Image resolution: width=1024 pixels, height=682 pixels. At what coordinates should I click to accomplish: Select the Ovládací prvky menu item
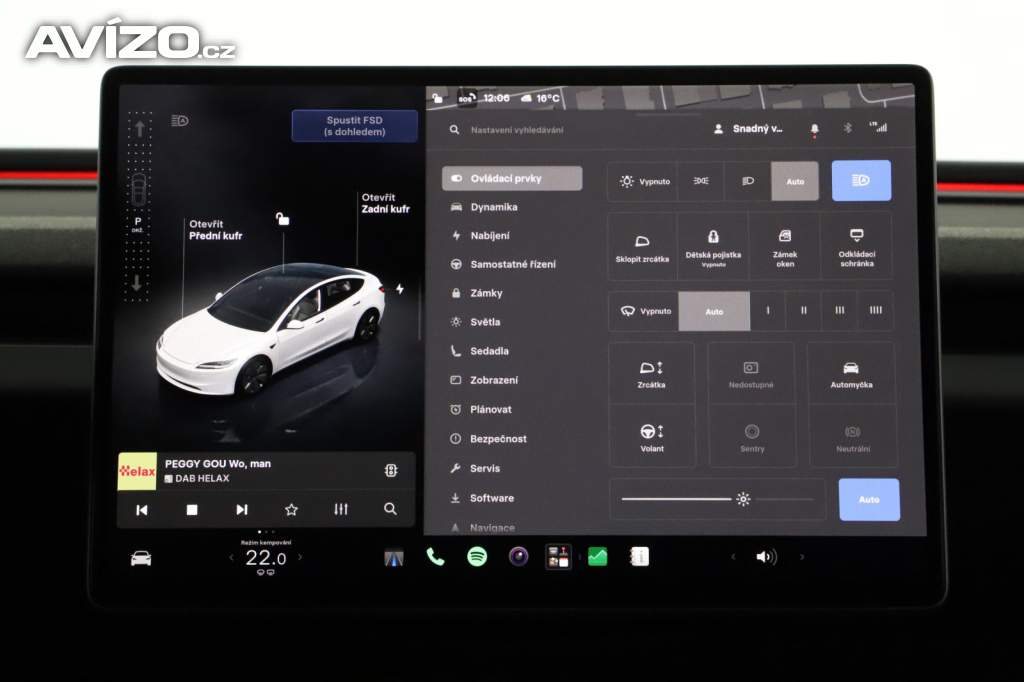512,178
